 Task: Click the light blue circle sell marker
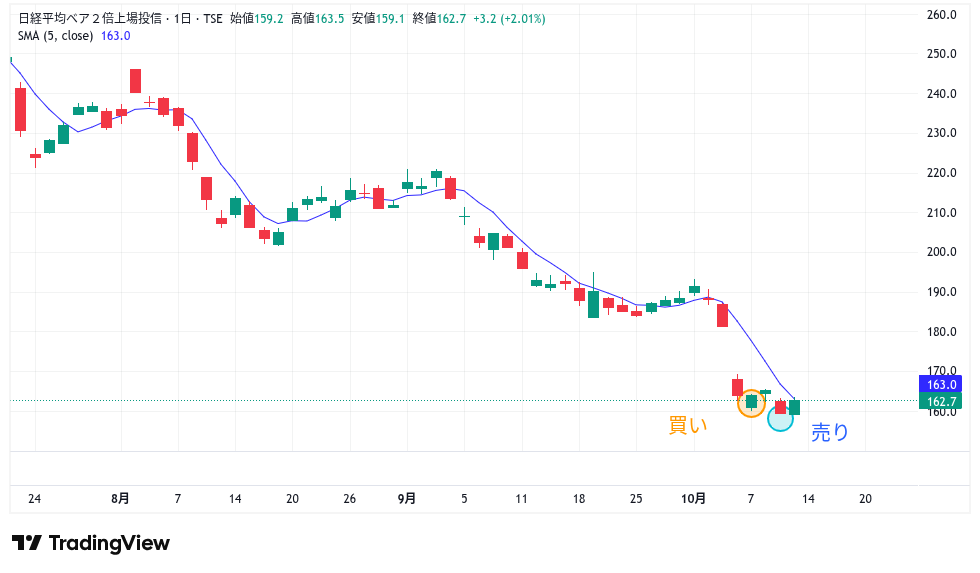[780, 419]
